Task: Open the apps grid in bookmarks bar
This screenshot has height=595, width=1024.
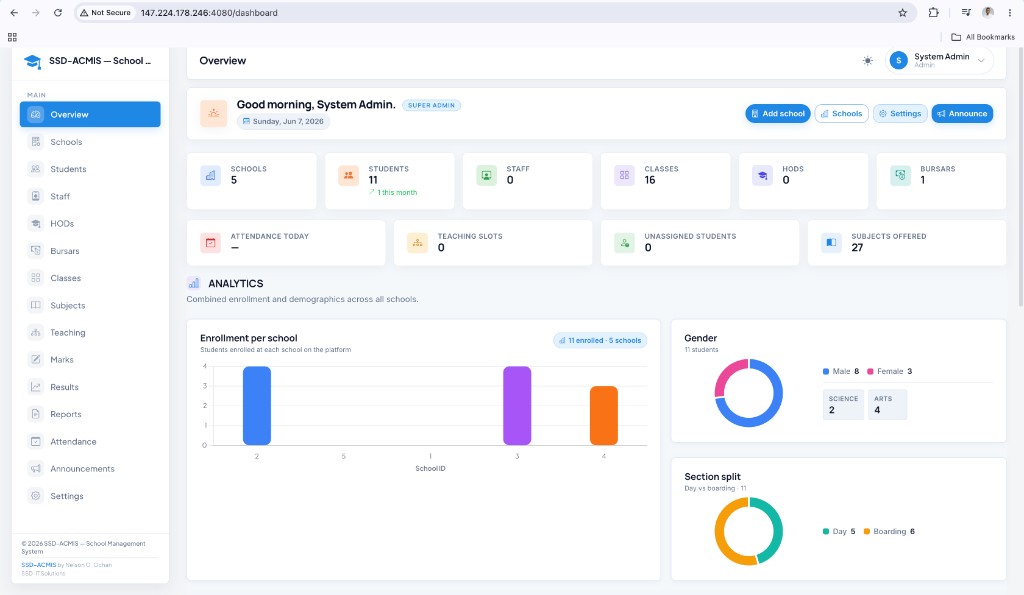Action: tap(12, 37)
